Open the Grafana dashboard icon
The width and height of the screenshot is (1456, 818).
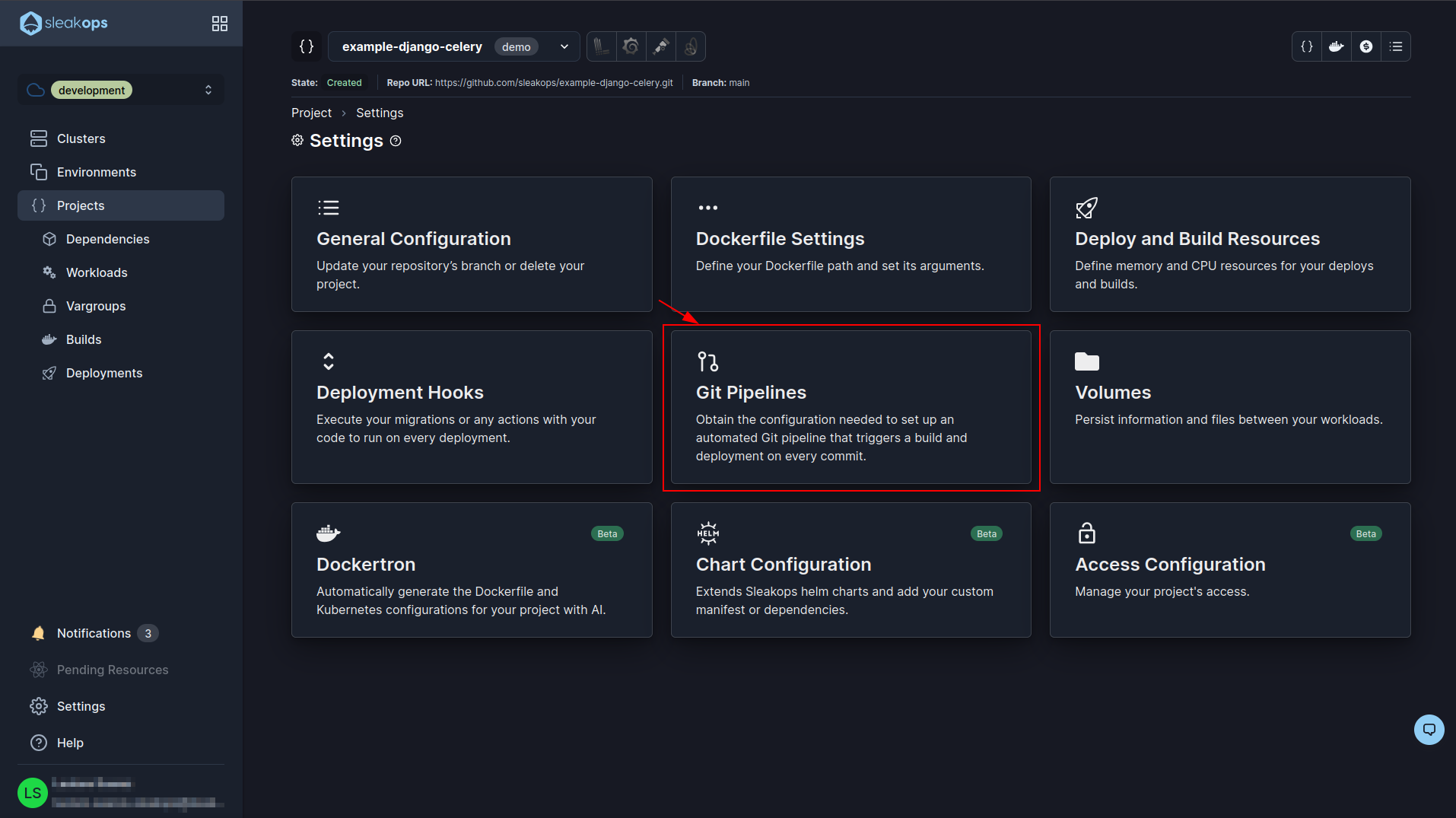631,46
